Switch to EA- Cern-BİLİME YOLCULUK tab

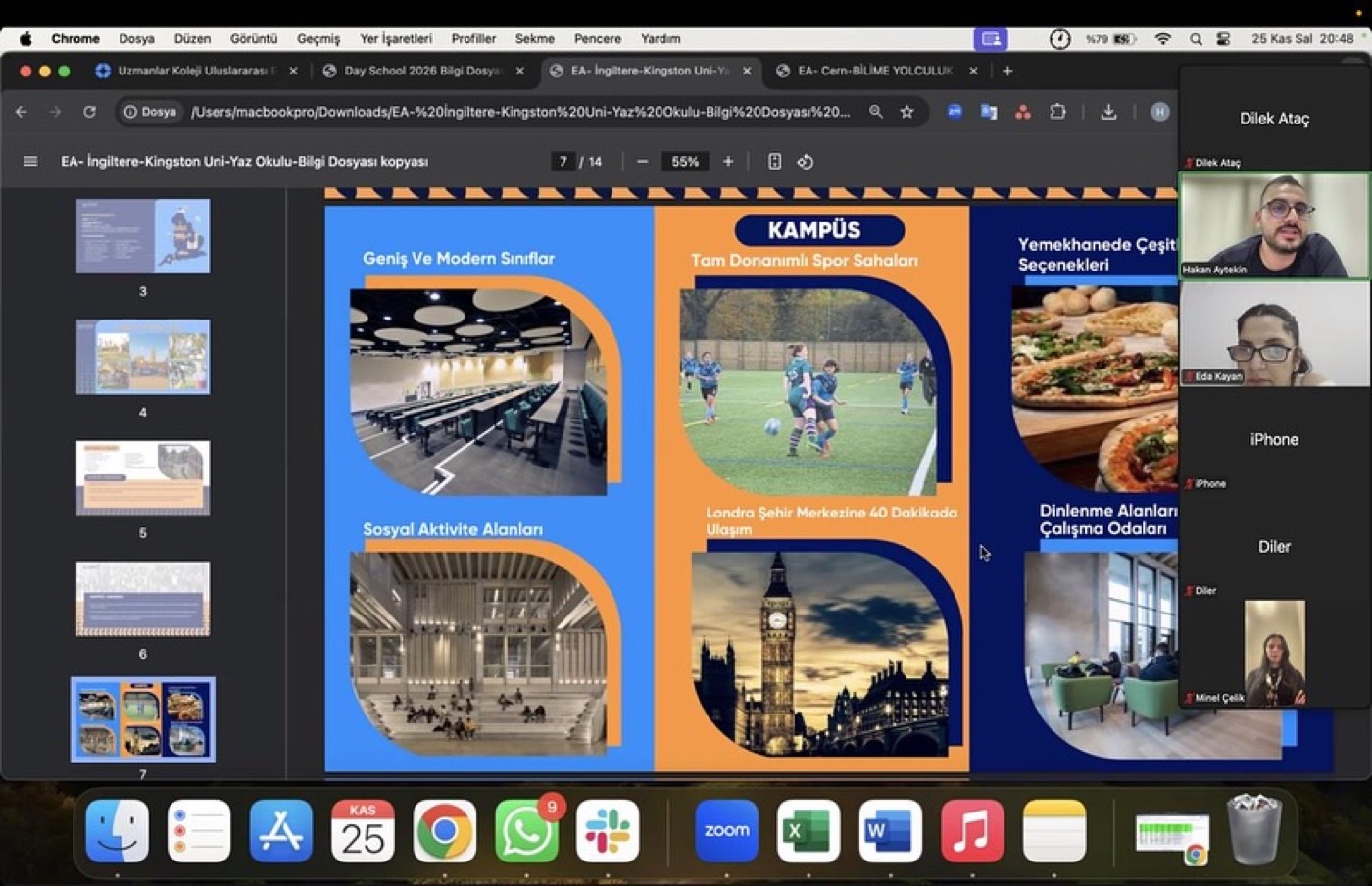coord(875,71)
